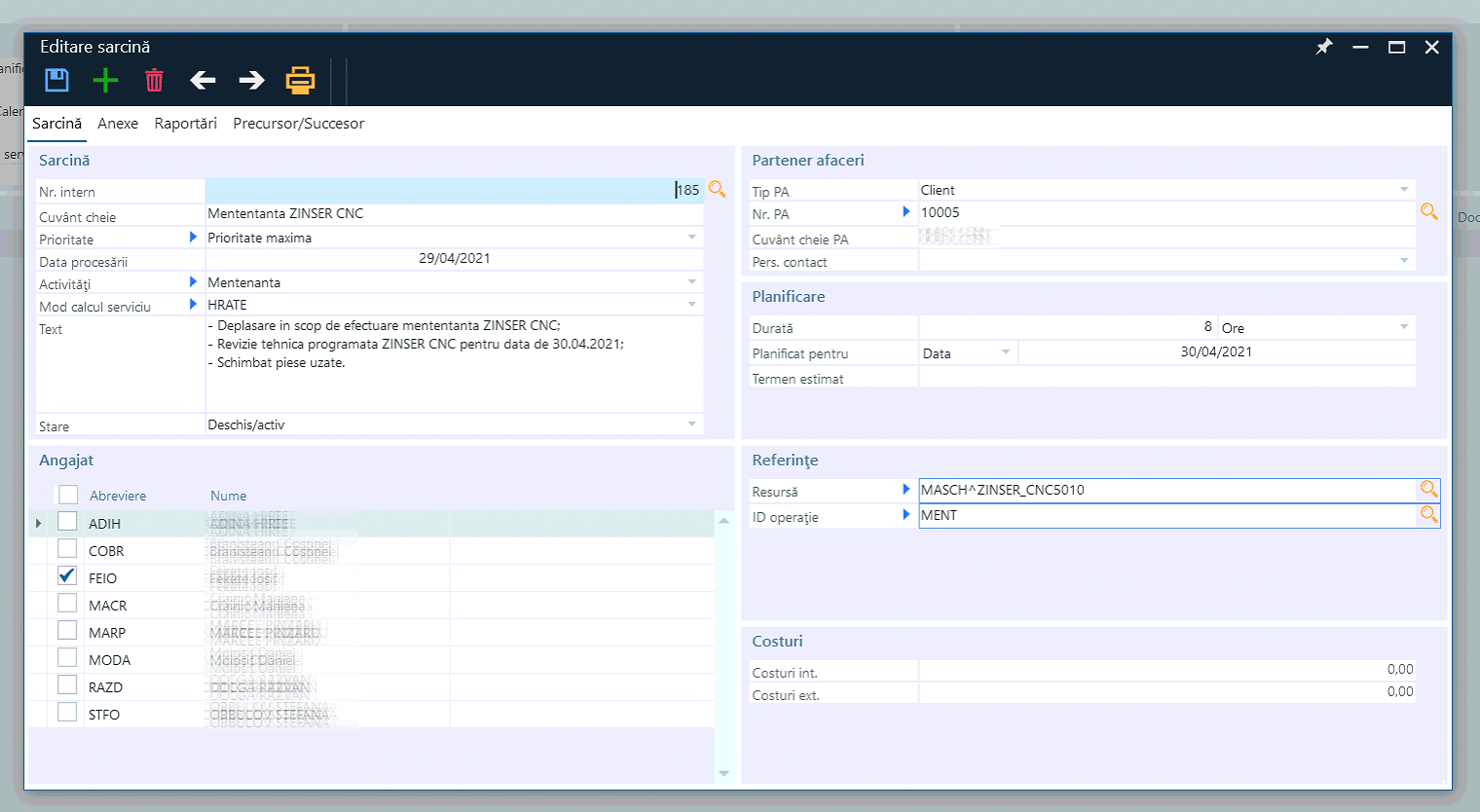Screen dimensions: 1480x812
Task: Sort employees by Abreviere column header
Action: coord(118,496)
